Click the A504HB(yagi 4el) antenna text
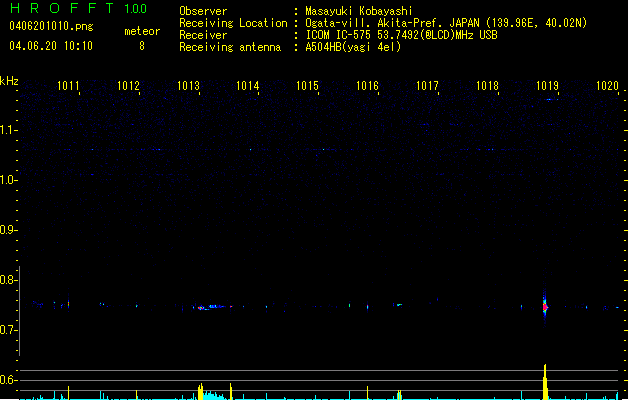Viewport: 629px width, 400px height. [353, 47]
